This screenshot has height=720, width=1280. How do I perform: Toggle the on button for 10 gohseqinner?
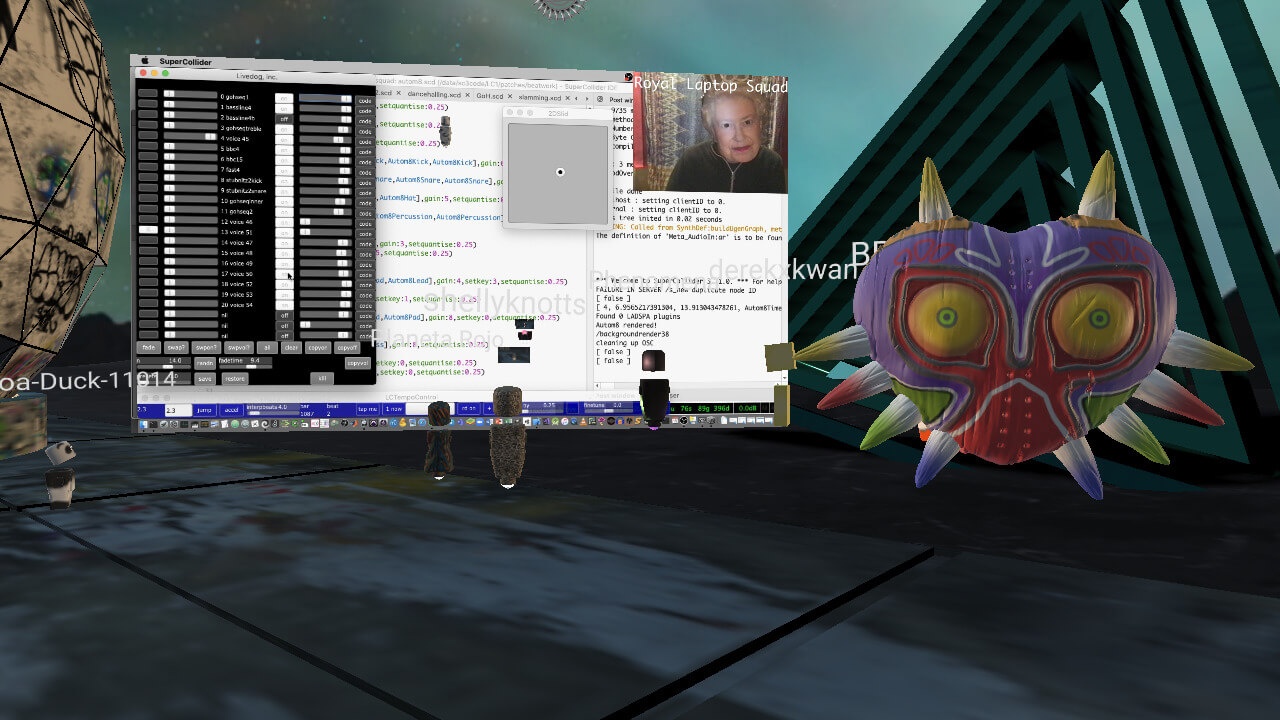[284, 202]
